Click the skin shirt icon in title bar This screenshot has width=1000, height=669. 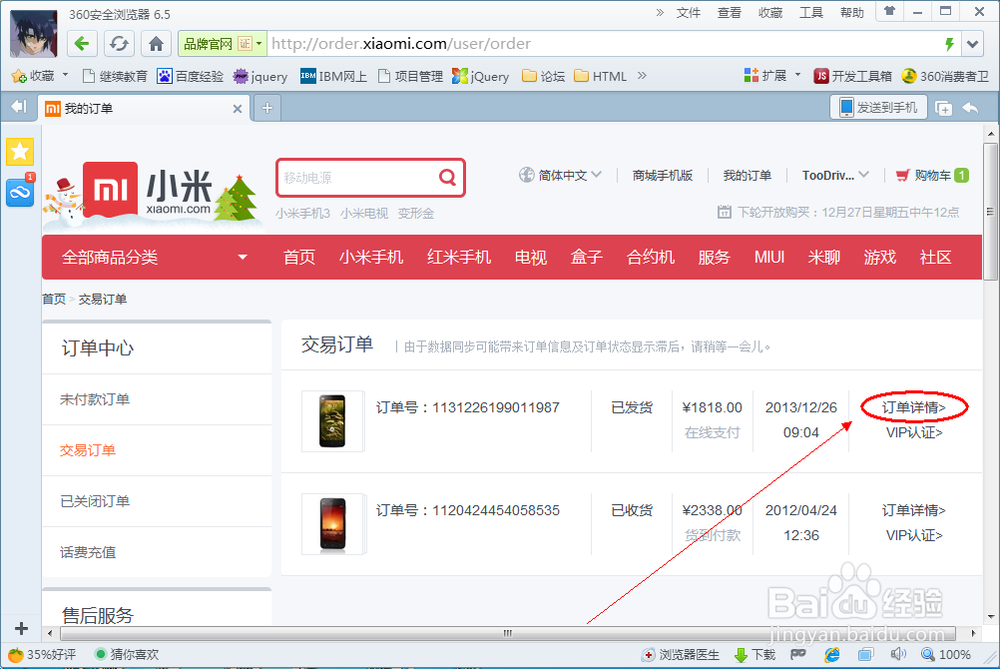(889, 11)
